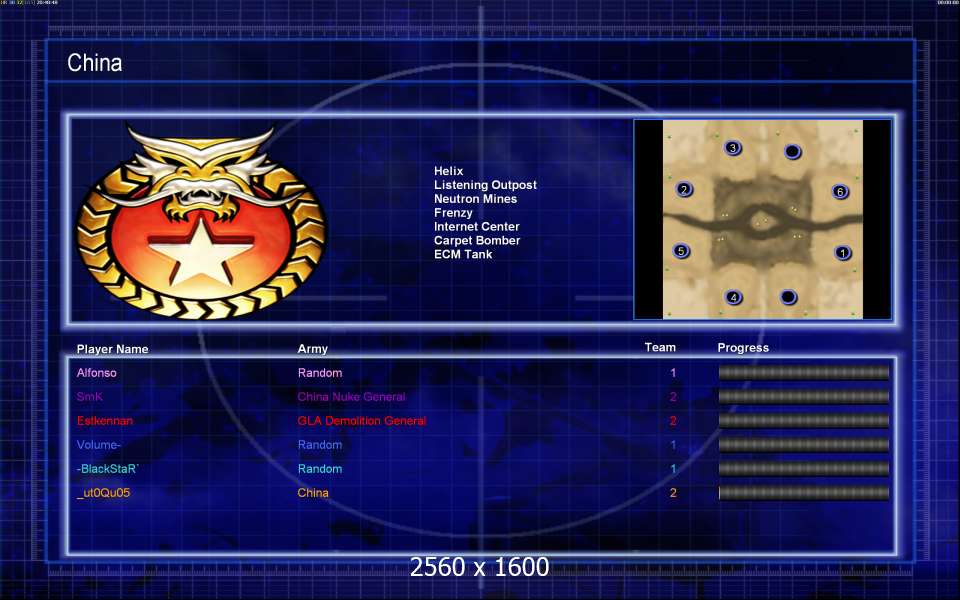Click the empty start marker beside position 4

789,297
